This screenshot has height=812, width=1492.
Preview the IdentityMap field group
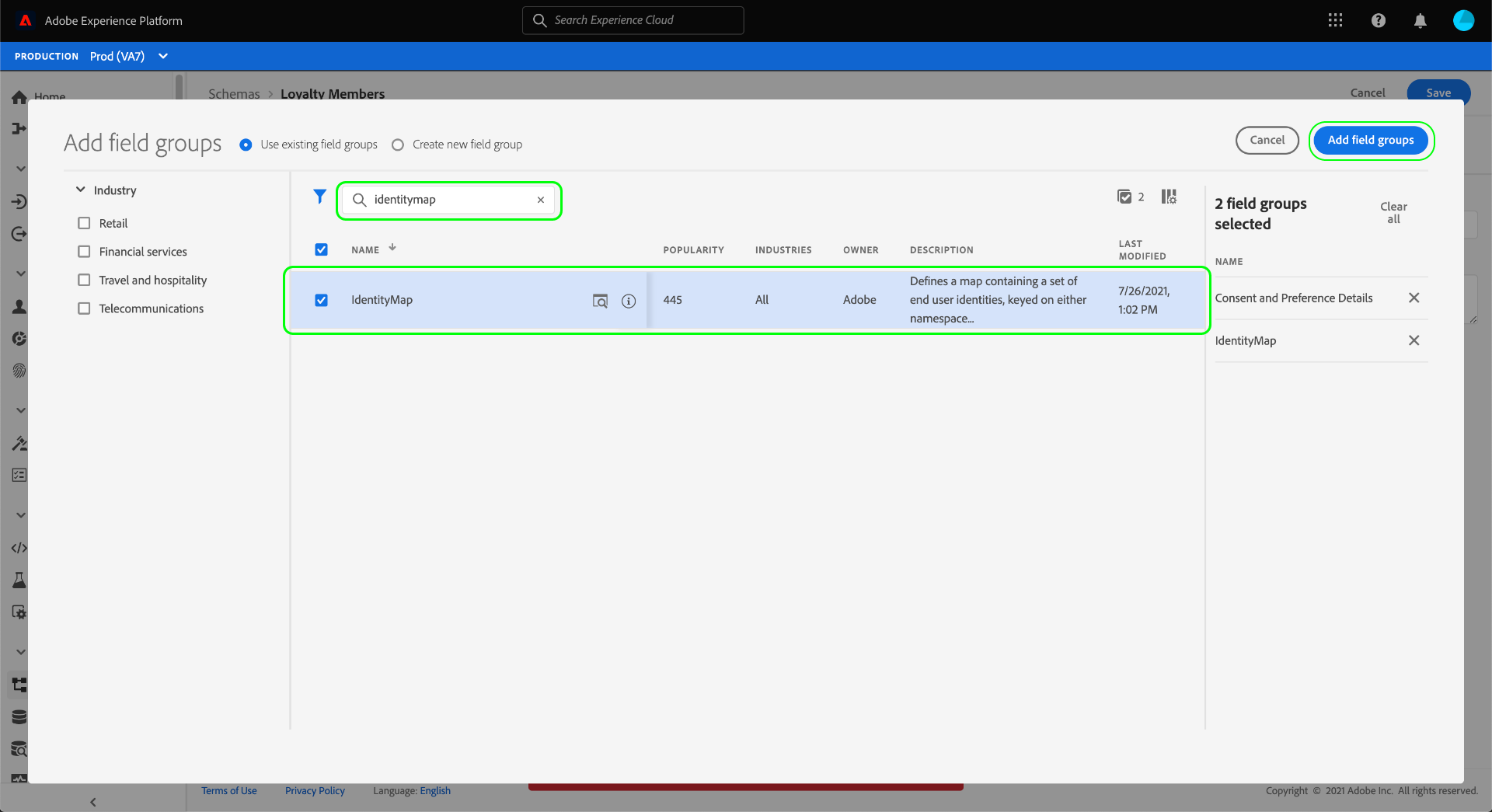(600, 301)
